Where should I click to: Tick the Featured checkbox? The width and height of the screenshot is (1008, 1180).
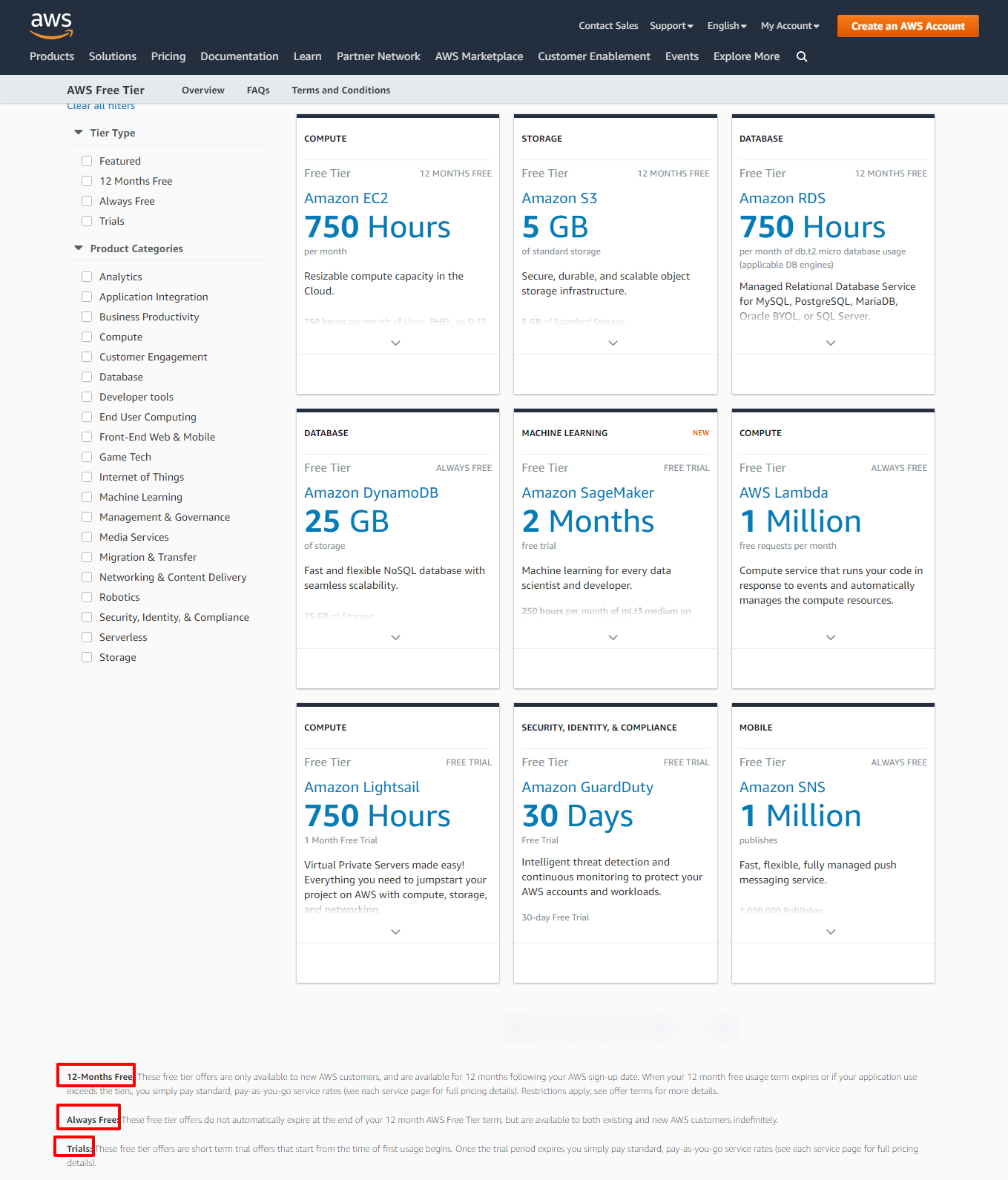[x=87, y=161]
